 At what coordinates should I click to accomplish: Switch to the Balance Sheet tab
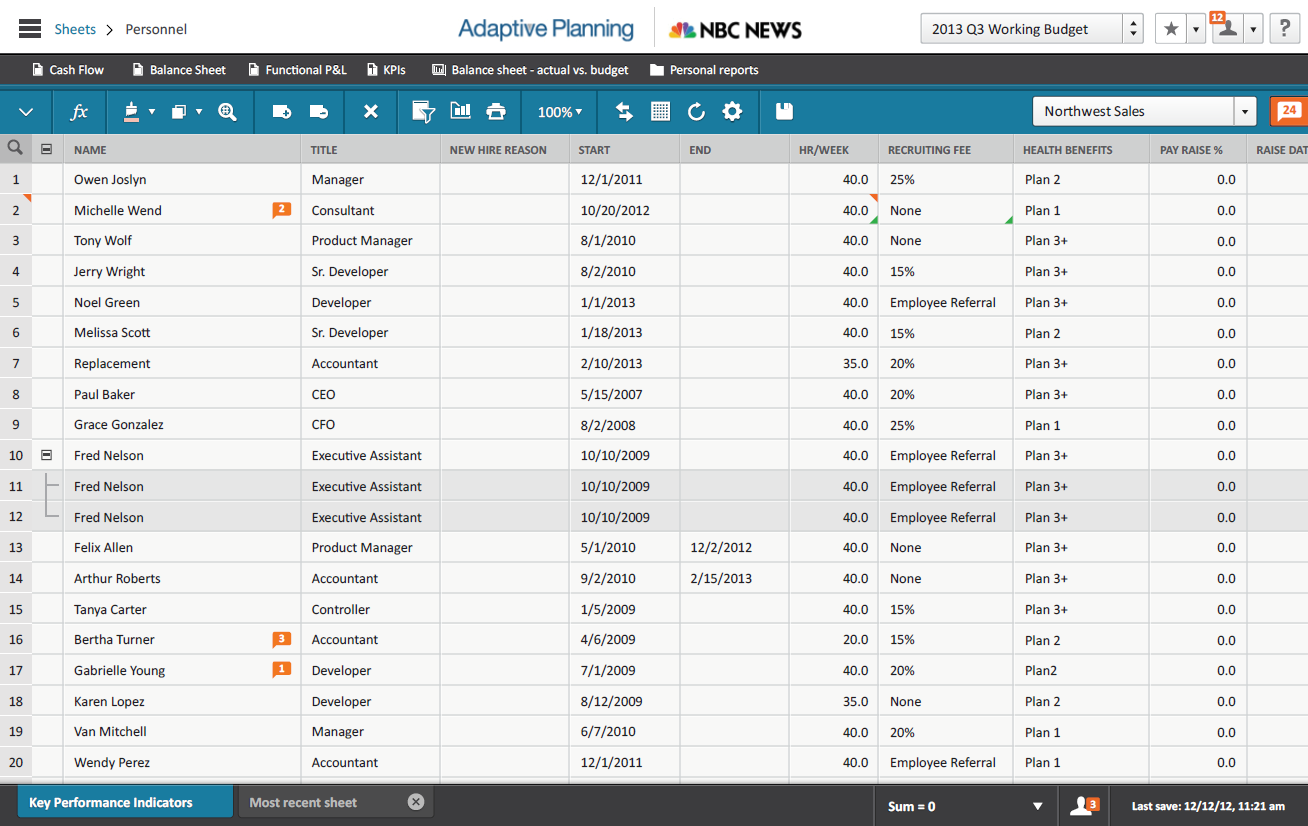pyautogui.click(x=178, y=70)
